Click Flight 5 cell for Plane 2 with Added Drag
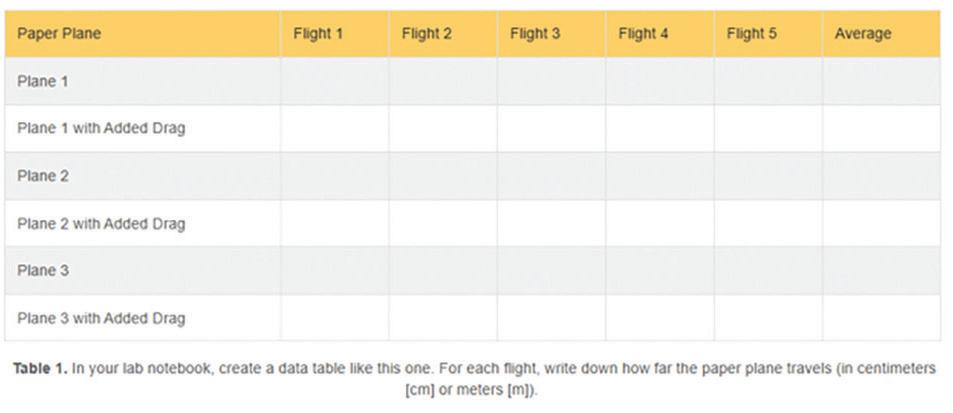The image size is (953, 413). pos(768,224)
